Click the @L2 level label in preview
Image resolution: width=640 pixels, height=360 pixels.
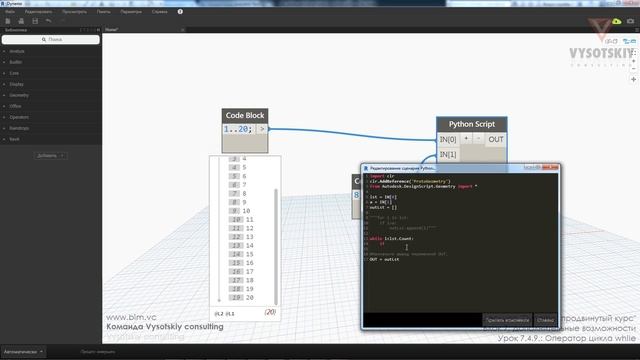click(x=219, y=313)
